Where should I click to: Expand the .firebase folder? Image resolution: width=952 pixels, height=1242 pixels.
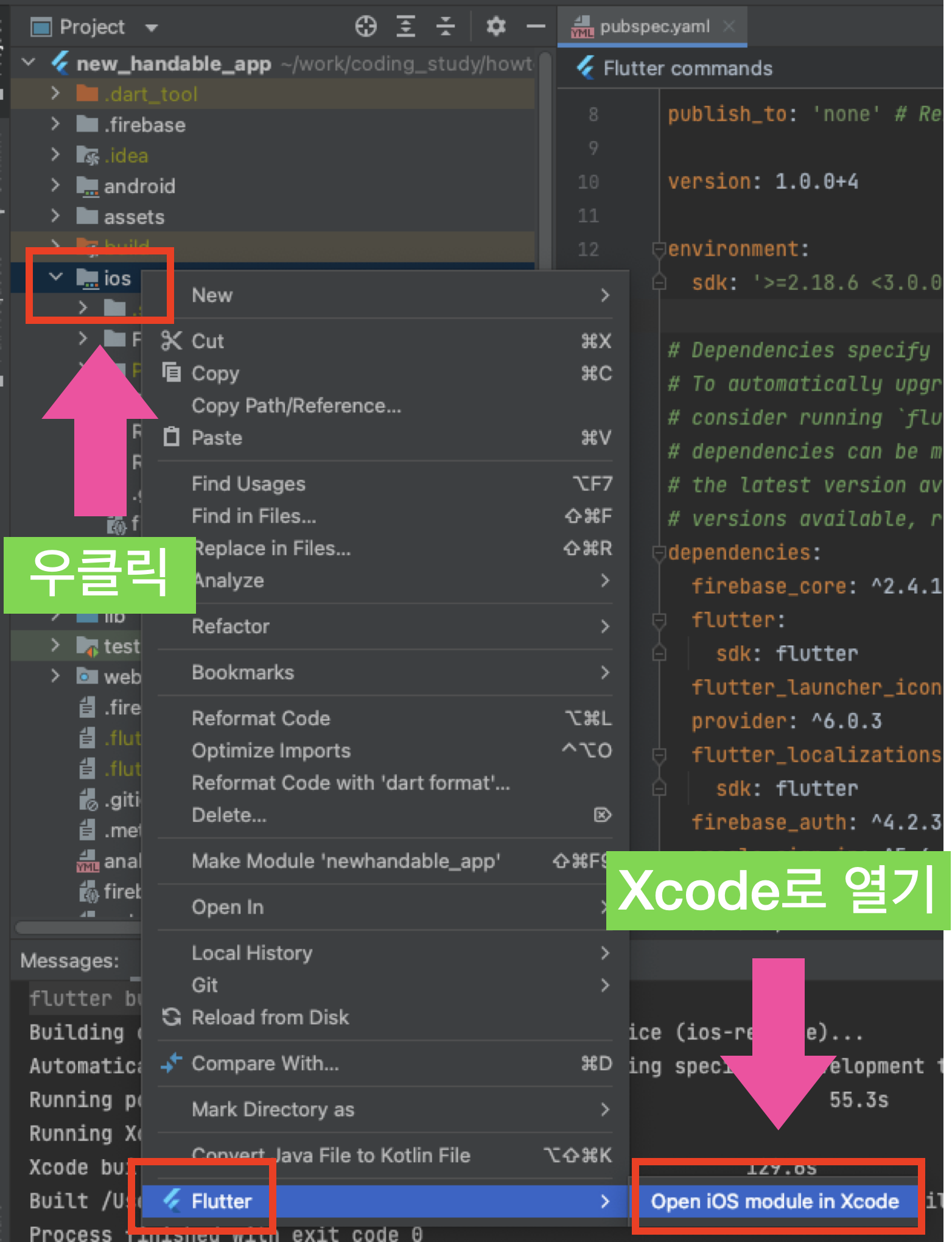(x=55, y=124)
